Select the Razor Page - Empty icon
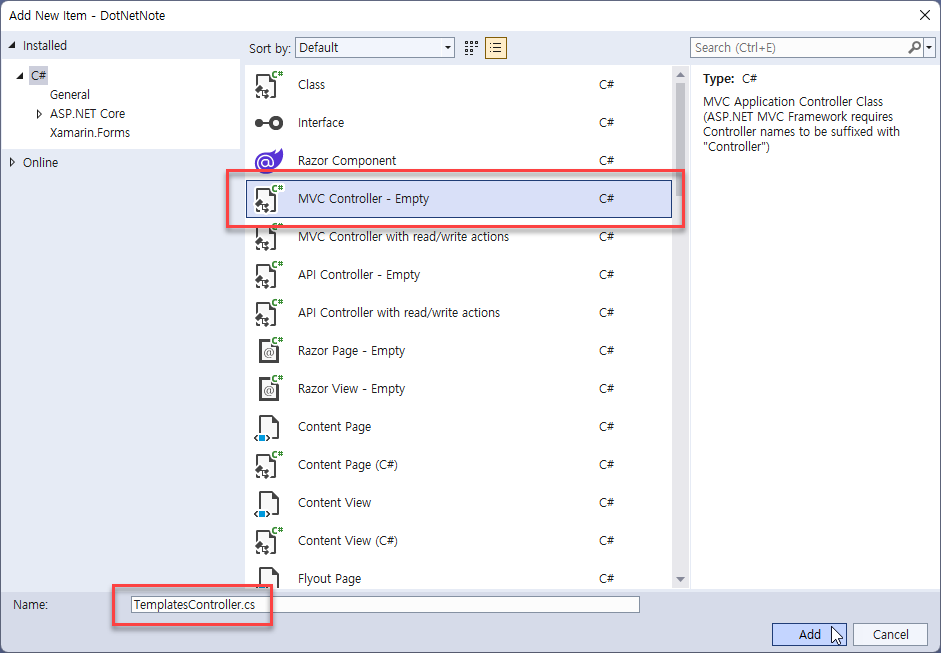941x653 pixels. click(x=268, y=351)
